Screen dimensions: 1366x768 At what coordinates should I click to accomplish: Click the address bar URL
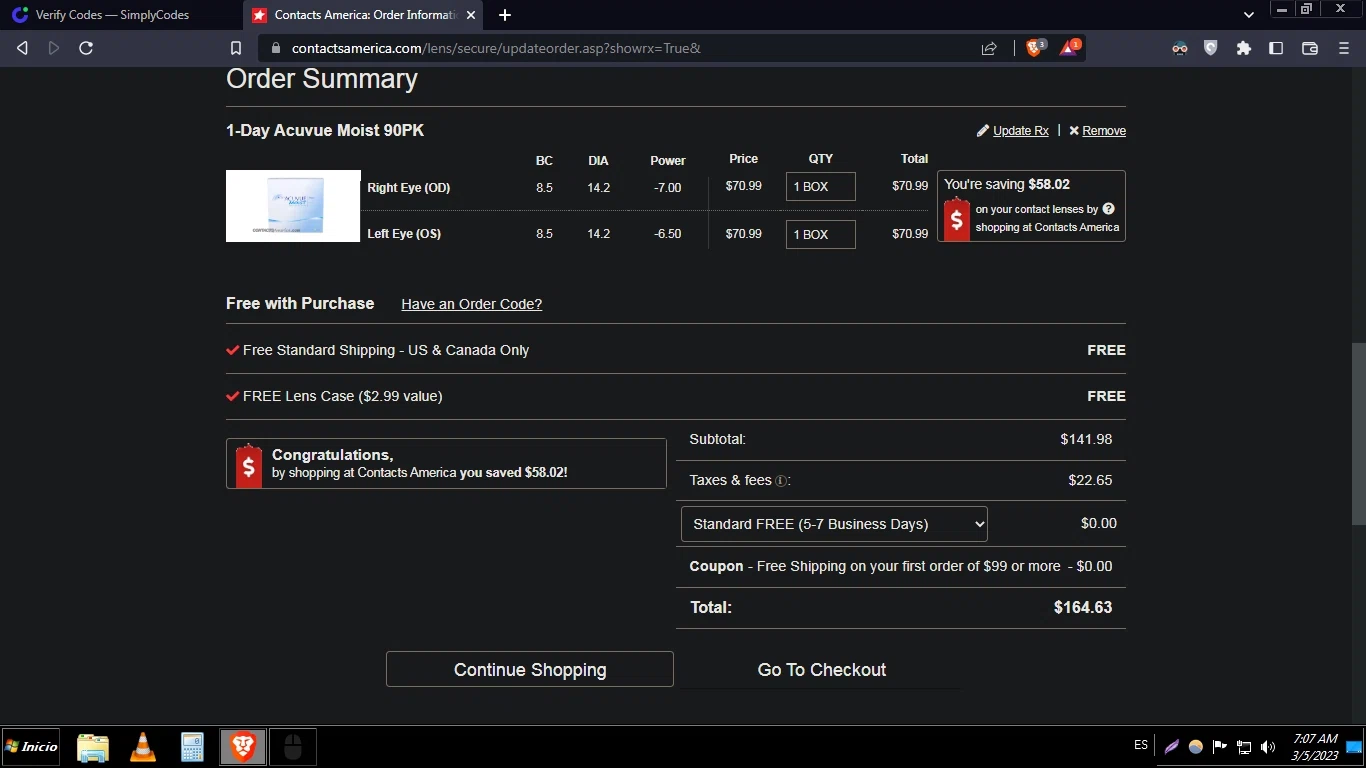coord(496,48)
